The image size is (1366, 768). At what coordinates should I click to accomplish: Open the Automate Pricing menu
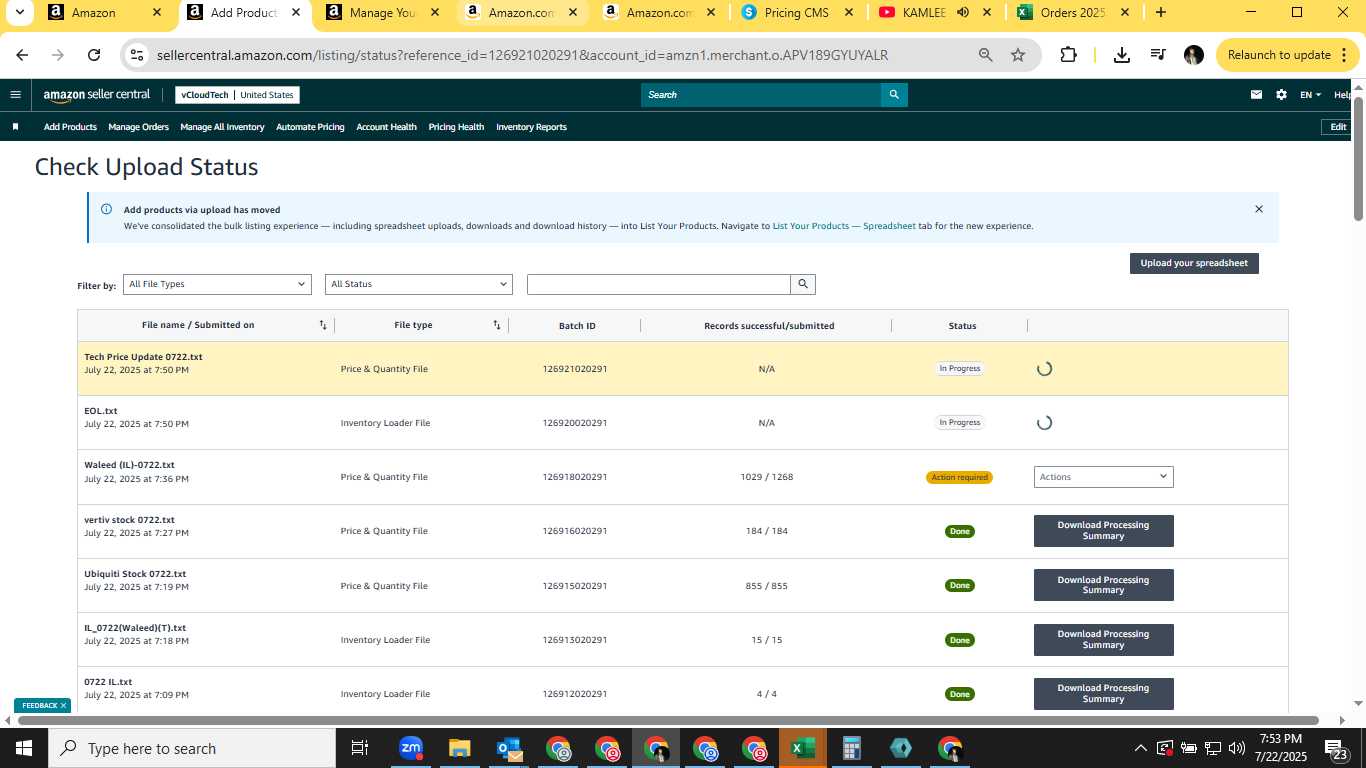(x=310, y=127)
